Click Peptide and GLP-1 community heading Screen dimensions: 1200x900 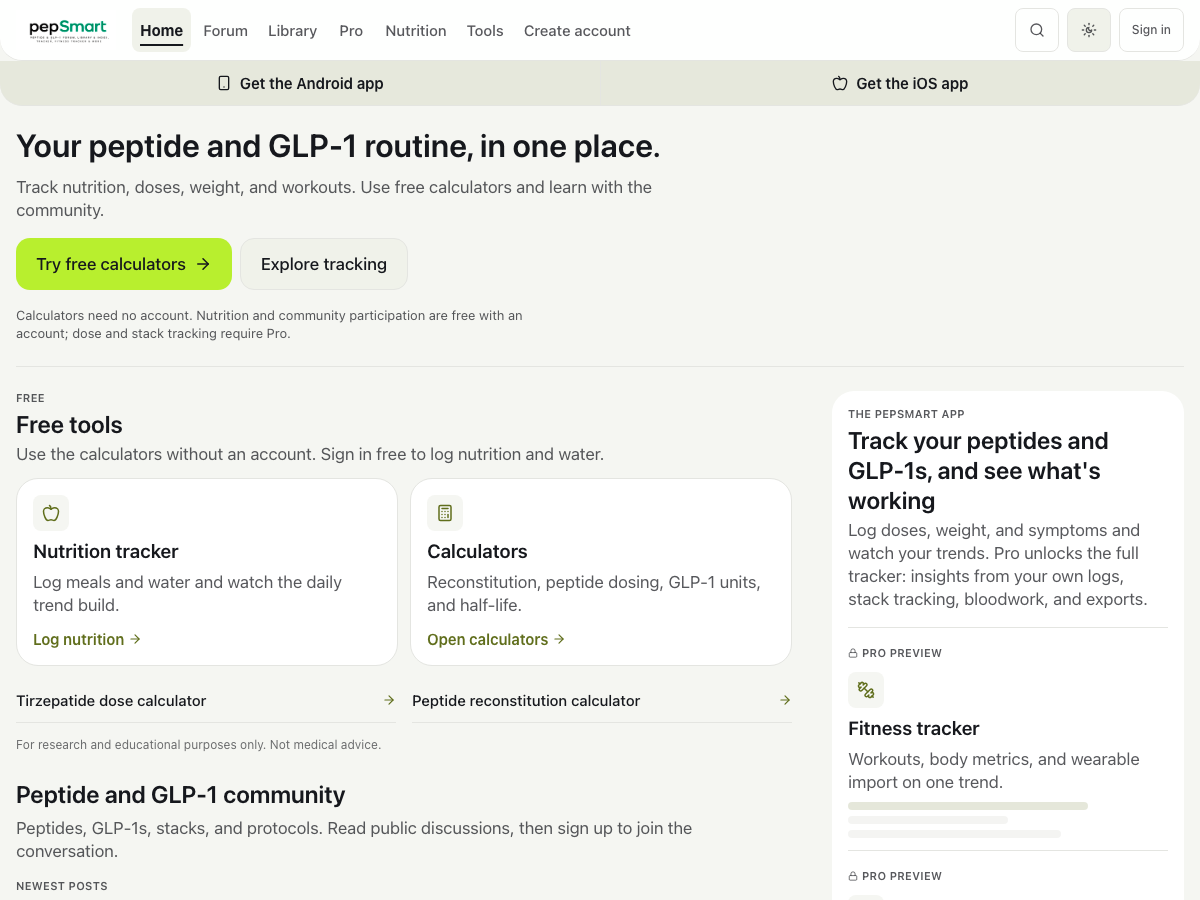(x=181, y=795)
